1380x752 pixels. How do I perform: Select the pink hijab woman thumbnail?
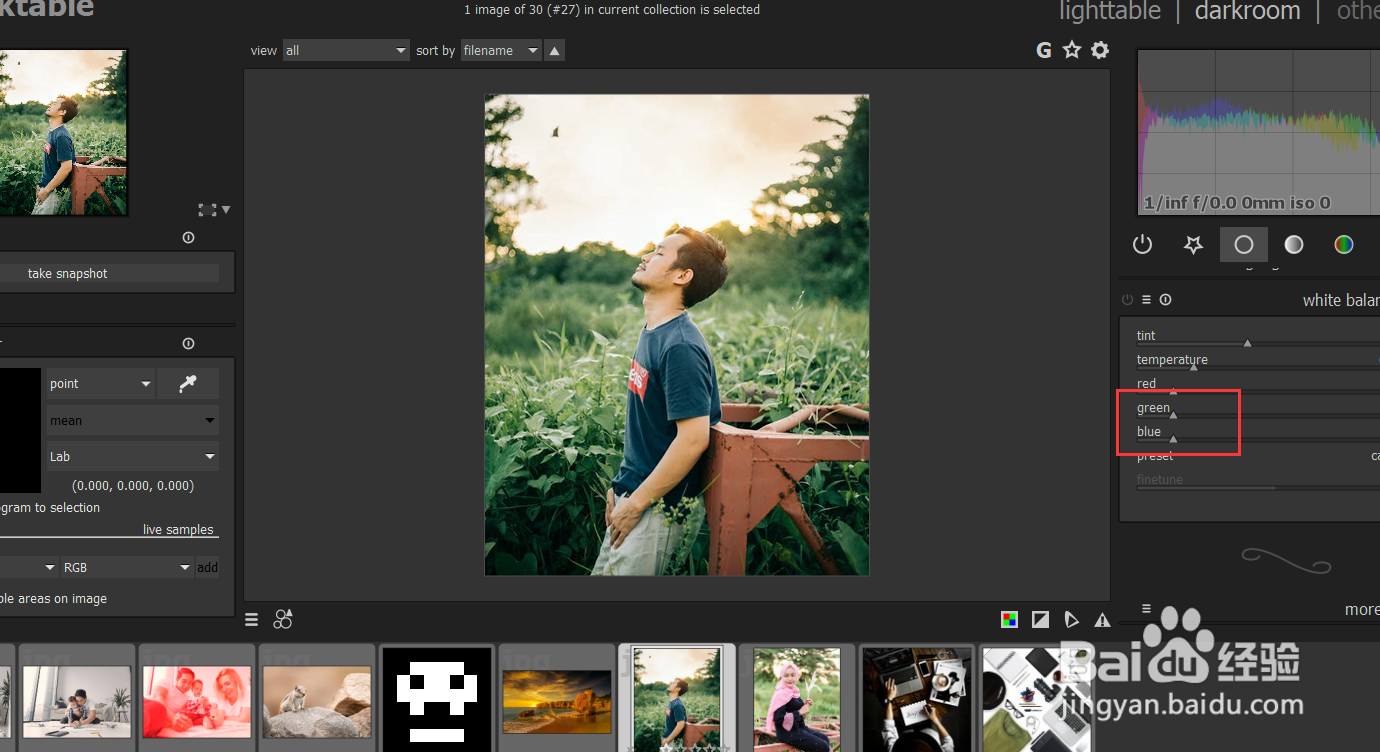click(796, 700)
